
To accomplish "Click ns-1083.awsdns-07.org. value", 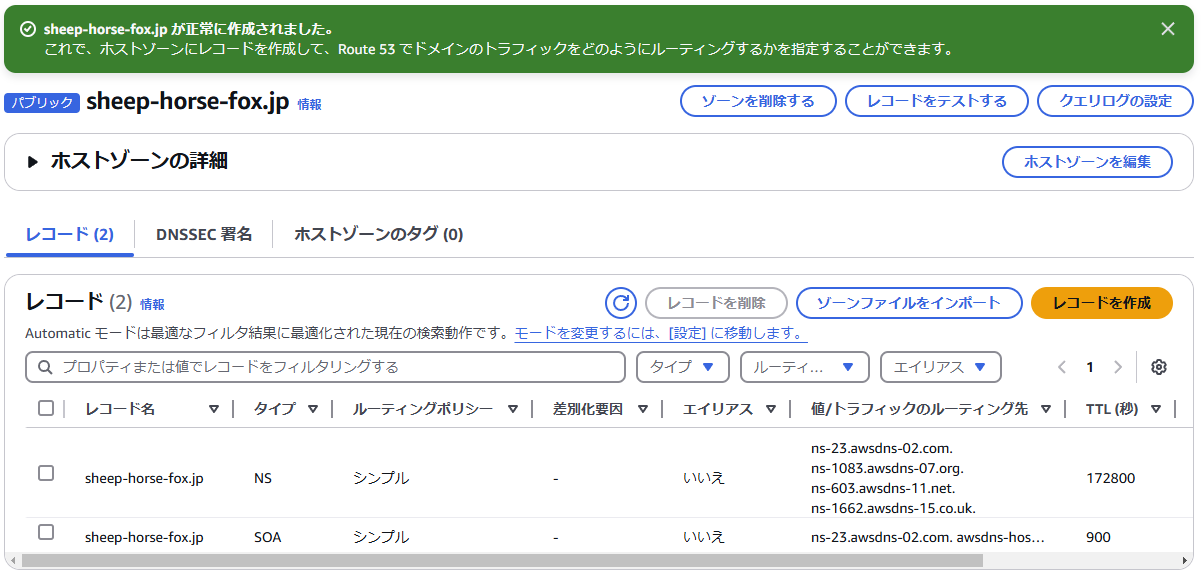I will click(887, 468).
